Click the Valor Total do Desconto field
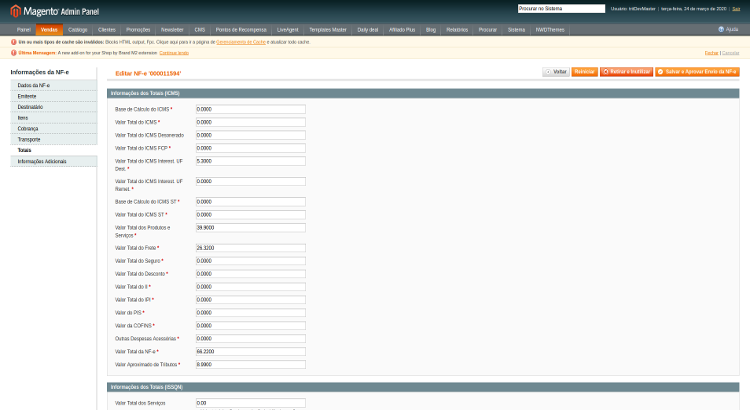The height and width of the screenshot is (410, 750). click(251, 274)
